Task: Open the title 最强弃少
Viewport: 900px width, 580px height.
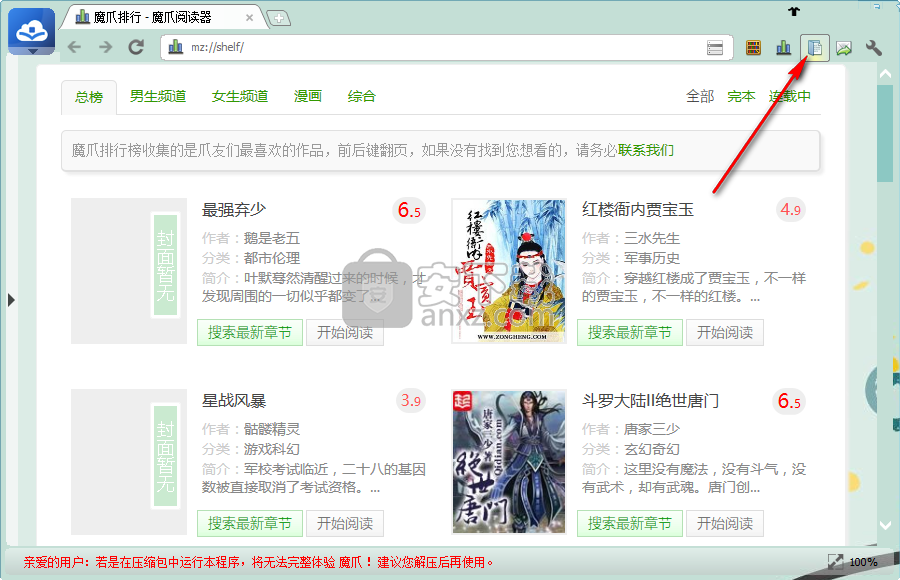Action: [234, 210]
